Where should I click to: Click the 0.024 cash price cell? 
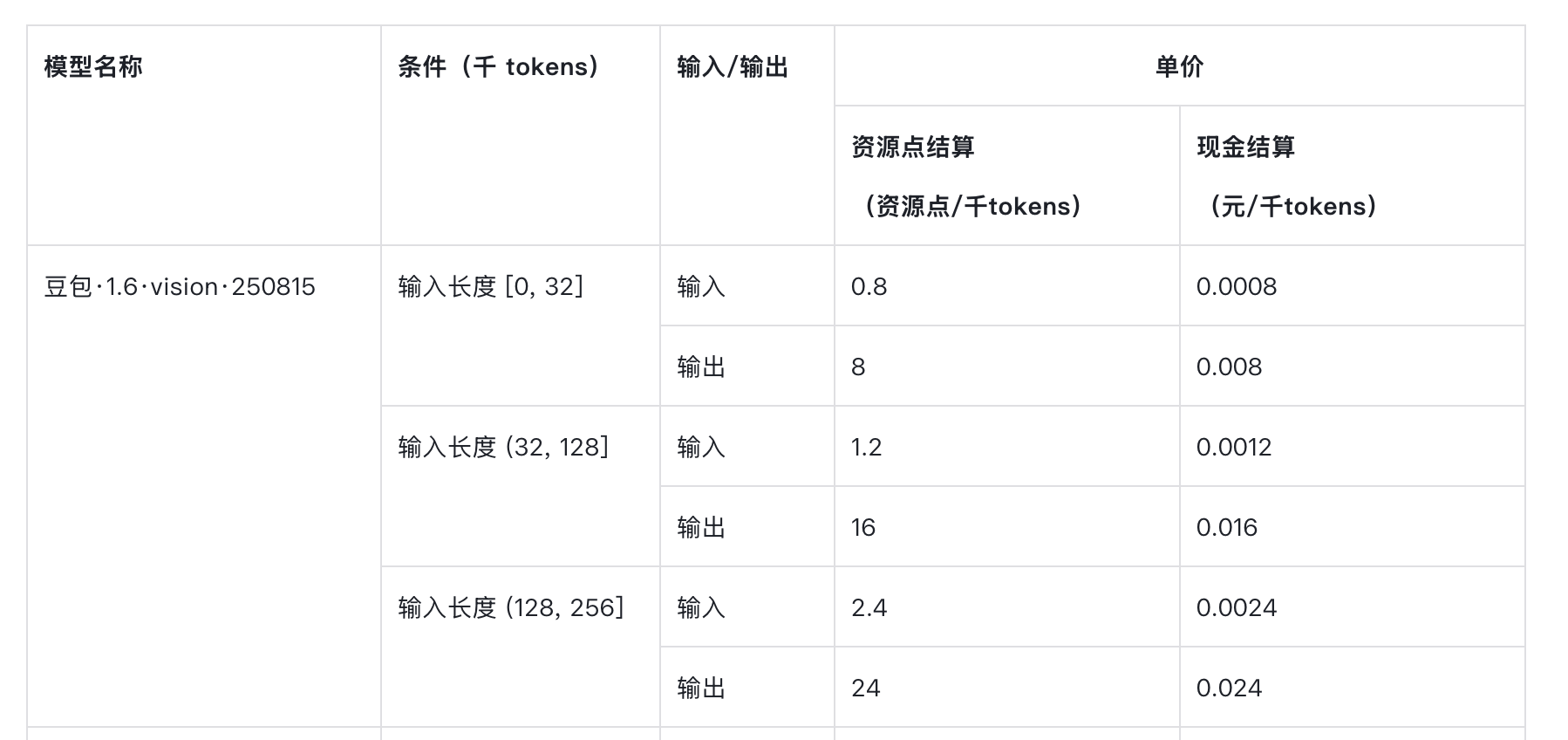(x=1230, y=689)
